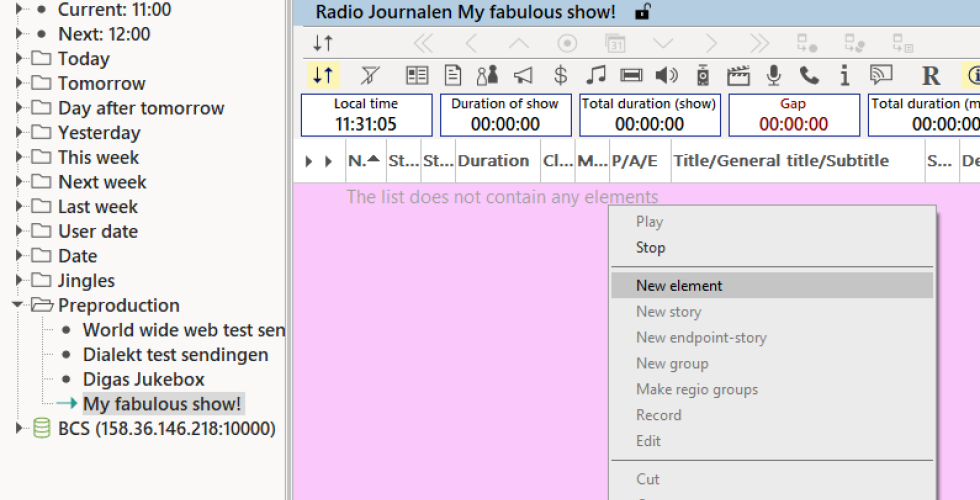Select the microphone filter icon
Screen dimensions: 980x500
pyautogui.click(x=773, y=75)
